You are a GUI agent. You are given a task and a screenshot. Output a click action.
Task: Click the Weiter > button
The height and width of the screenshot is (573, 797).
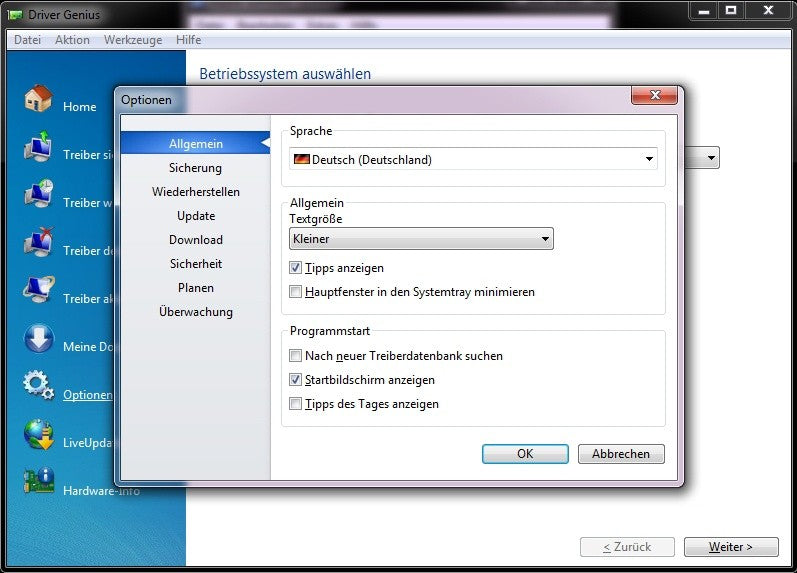click(731, 547)
